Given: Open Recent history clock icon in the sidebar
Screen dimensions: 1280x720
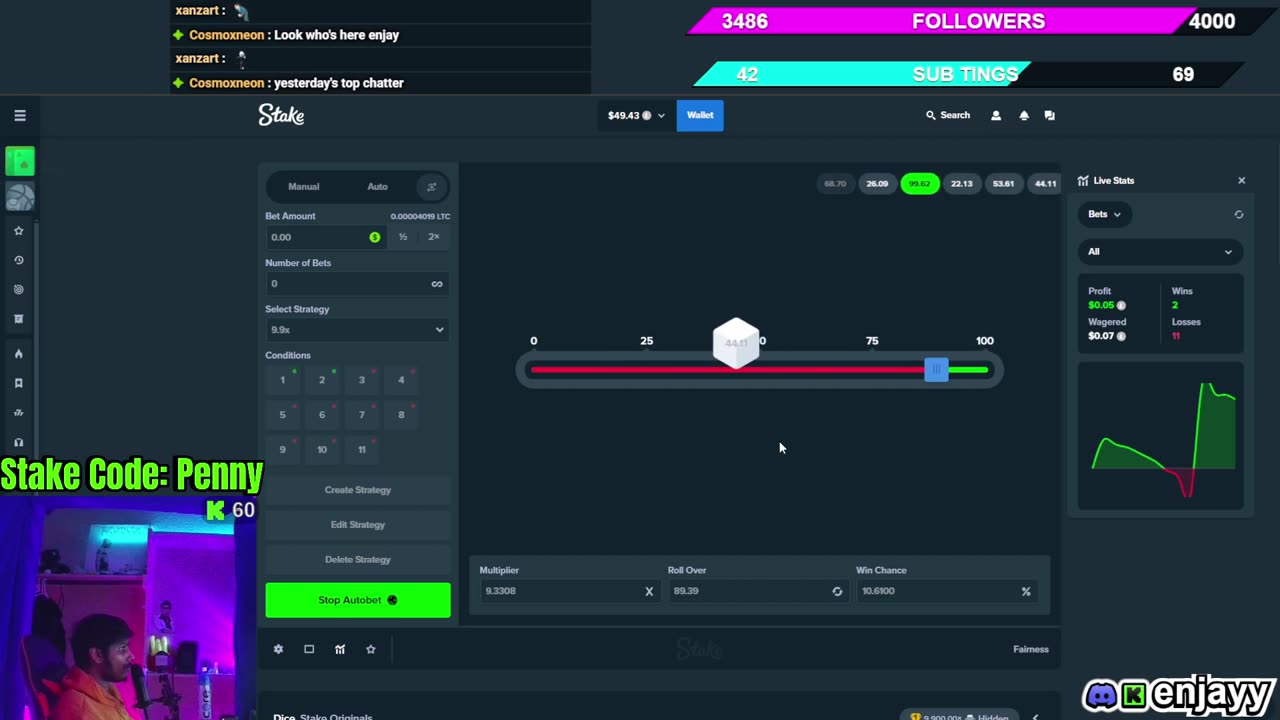Looking at the screenshot, I should coord(18,260).
